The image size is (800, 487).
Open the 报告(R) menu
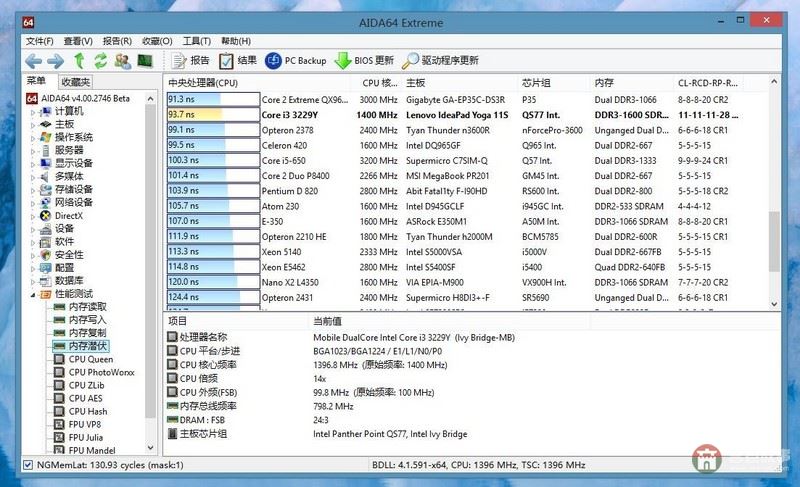tap(117, 41)
